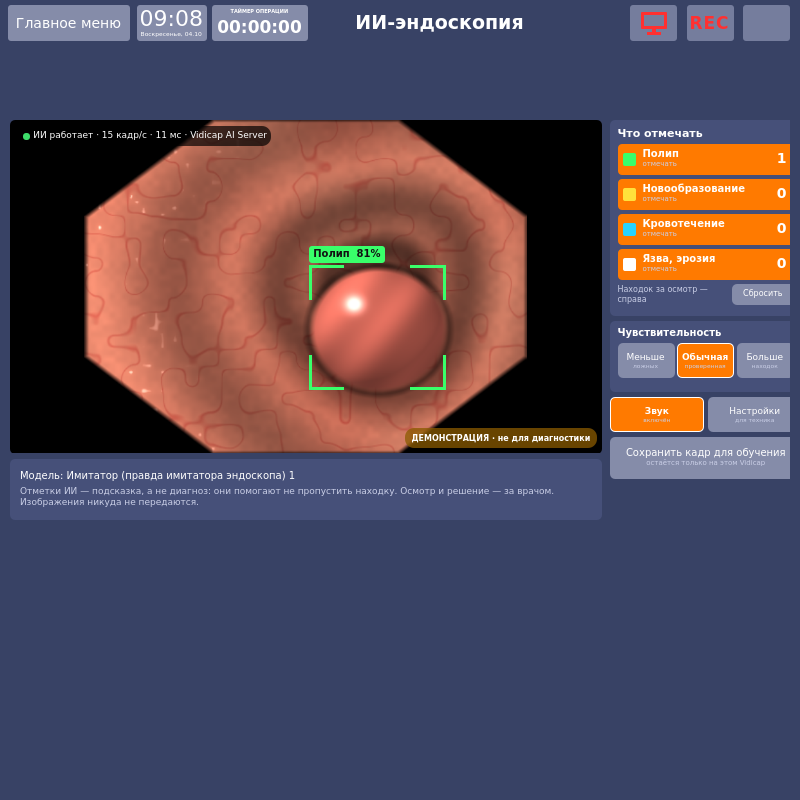
Task: Click the Что отмечать heading
Action: [x=660, y=133]
